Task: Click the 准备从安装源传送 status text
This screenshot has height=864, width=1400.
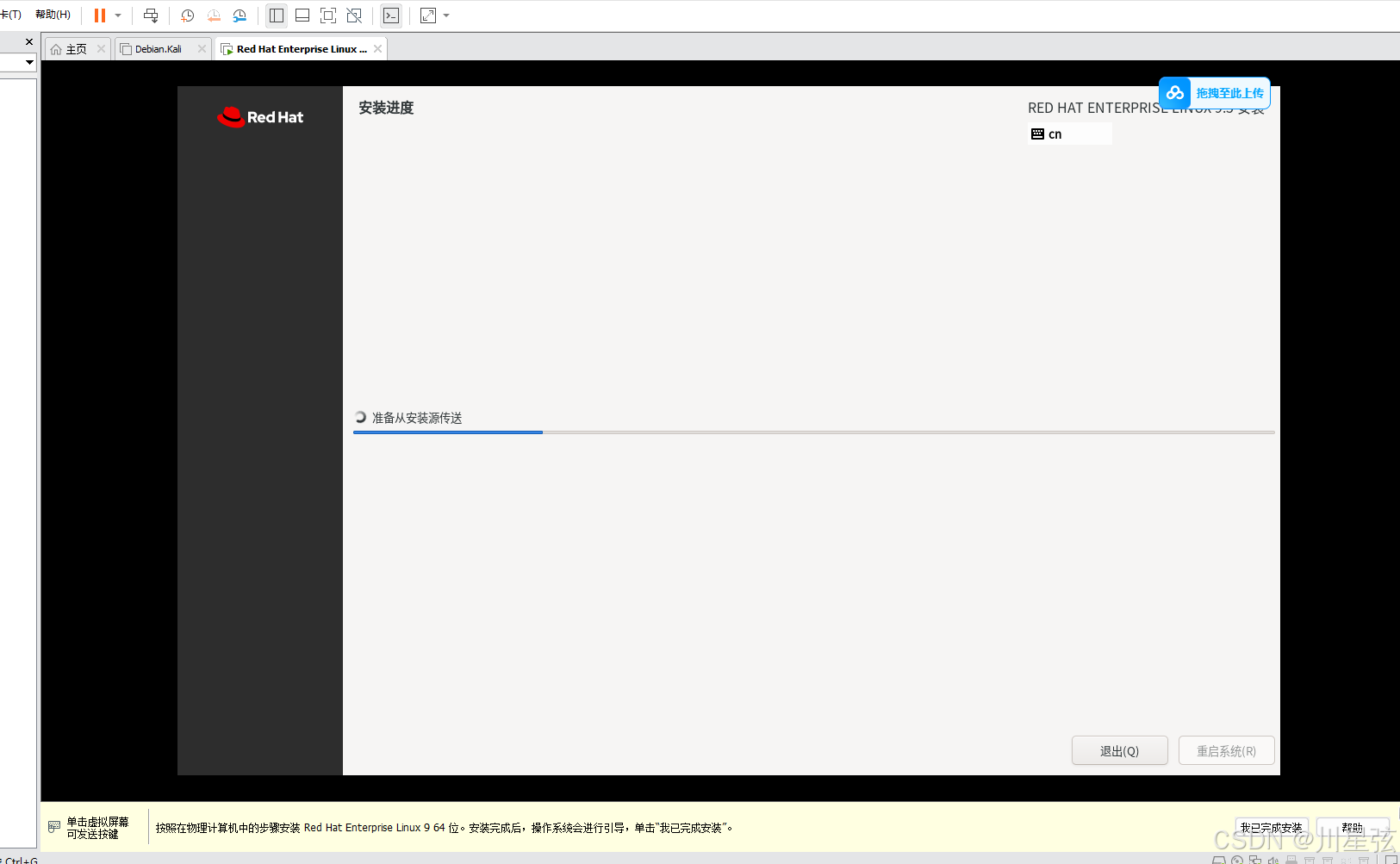Action: 417,418
